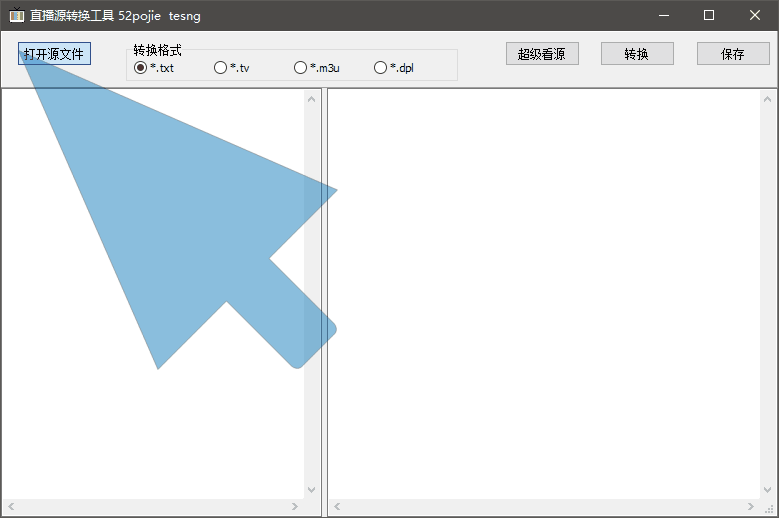Click the 转换 convert button

(637, 54)
